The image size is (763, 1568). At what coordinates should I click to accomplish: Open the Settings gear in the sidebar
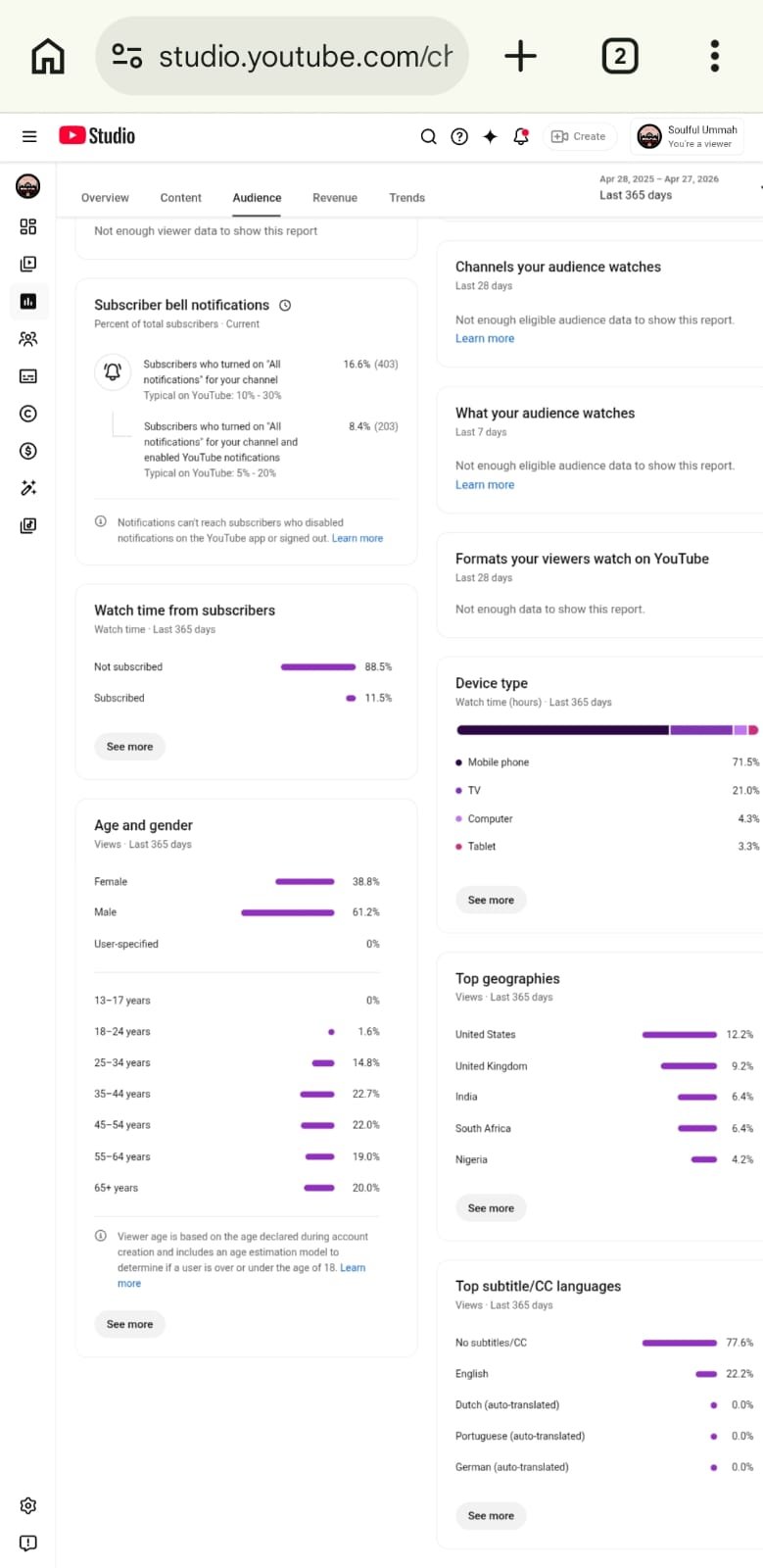(x=28, y=1505)
